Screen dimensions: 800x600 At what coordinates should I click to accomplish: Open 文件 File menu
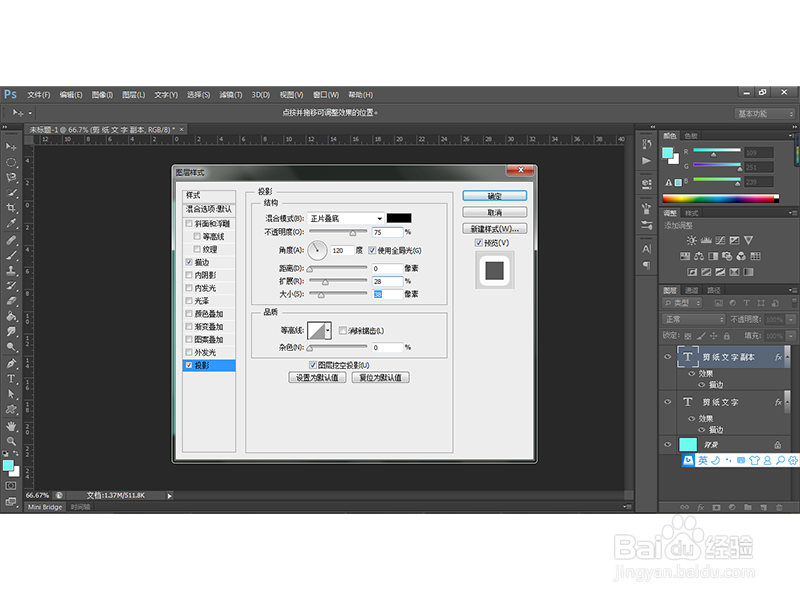coord(39,95)
